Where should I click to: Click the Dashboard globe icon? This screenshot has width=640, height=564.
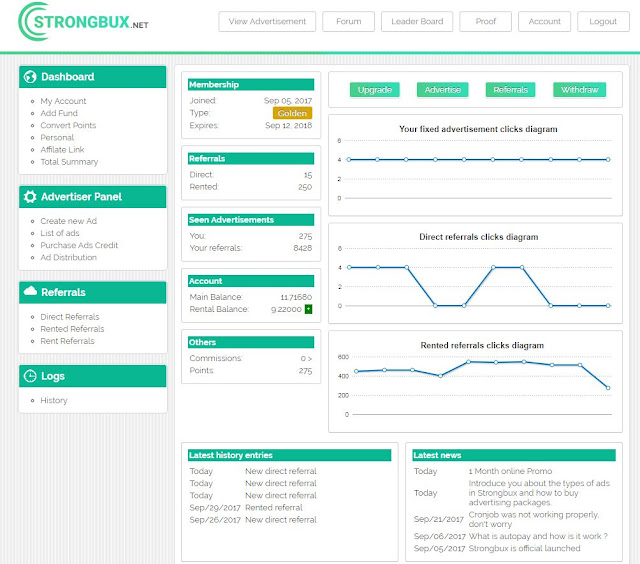30,77
